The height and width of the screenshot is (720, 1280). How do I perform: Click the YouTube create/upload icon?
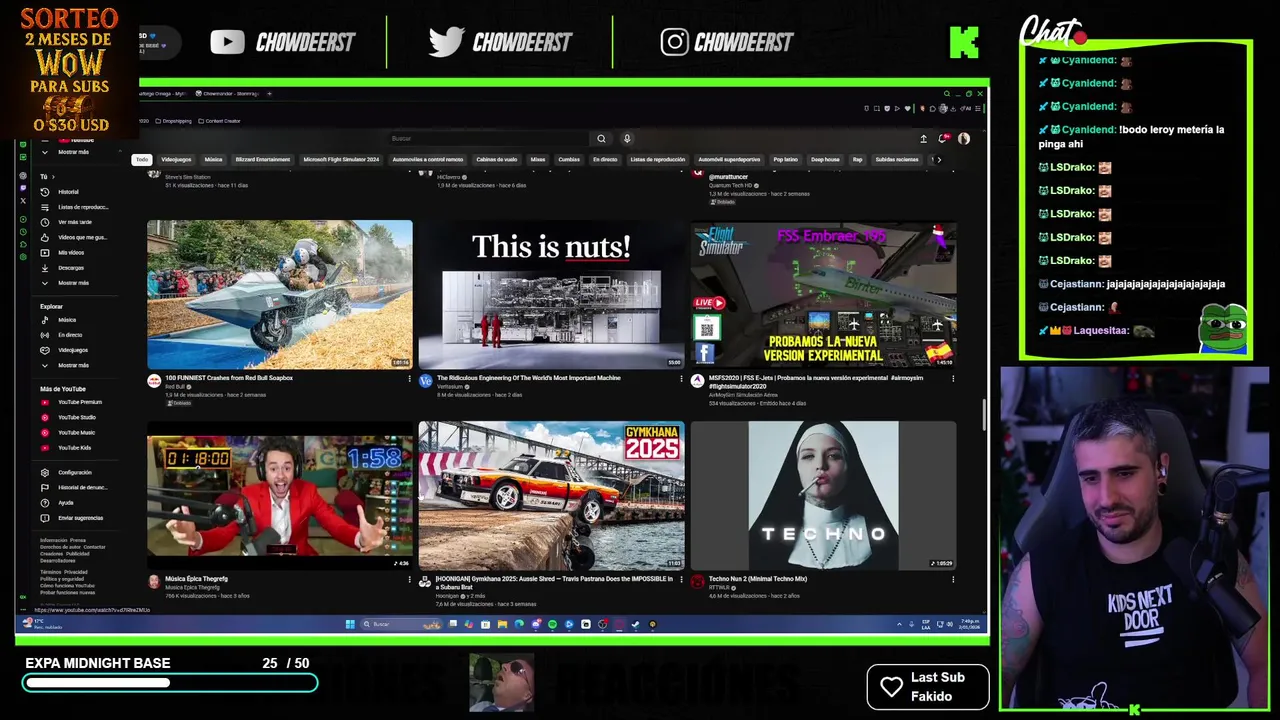click(x=923, y=139)
